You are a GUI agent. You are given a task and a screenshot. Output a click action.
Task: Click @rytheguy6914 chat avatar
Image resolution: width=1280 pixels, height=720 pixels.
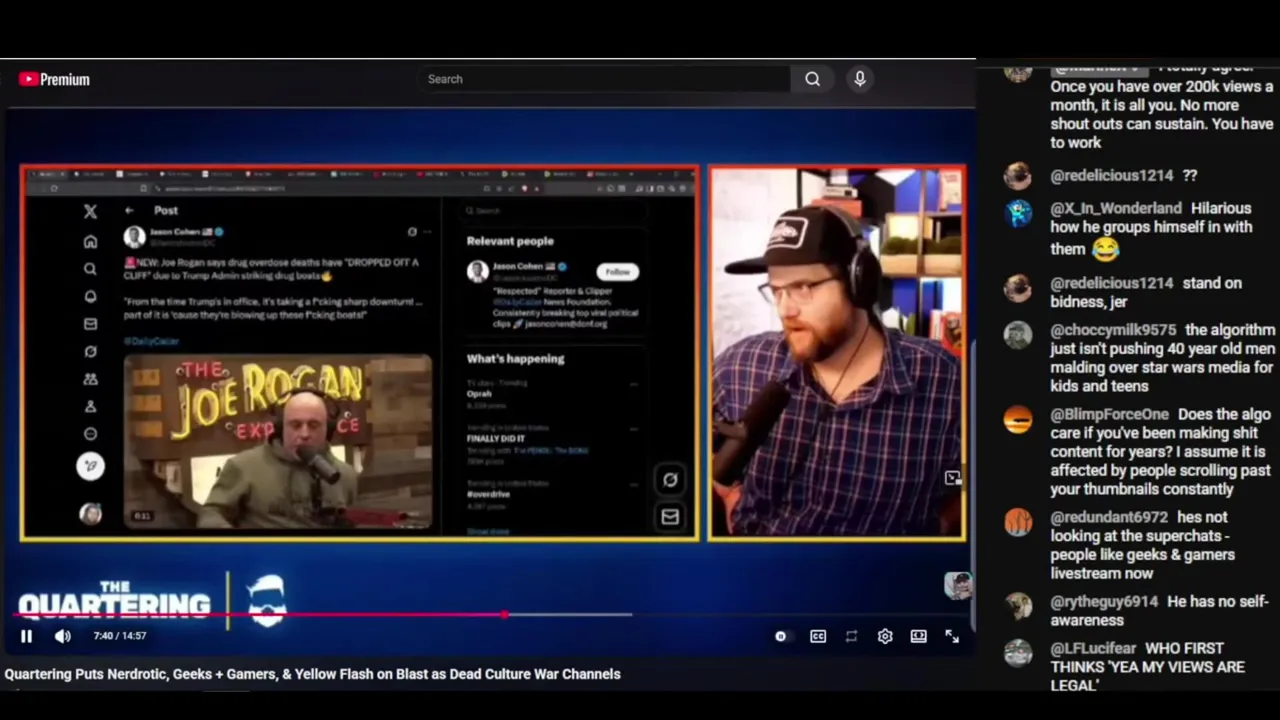(1018, 606)
